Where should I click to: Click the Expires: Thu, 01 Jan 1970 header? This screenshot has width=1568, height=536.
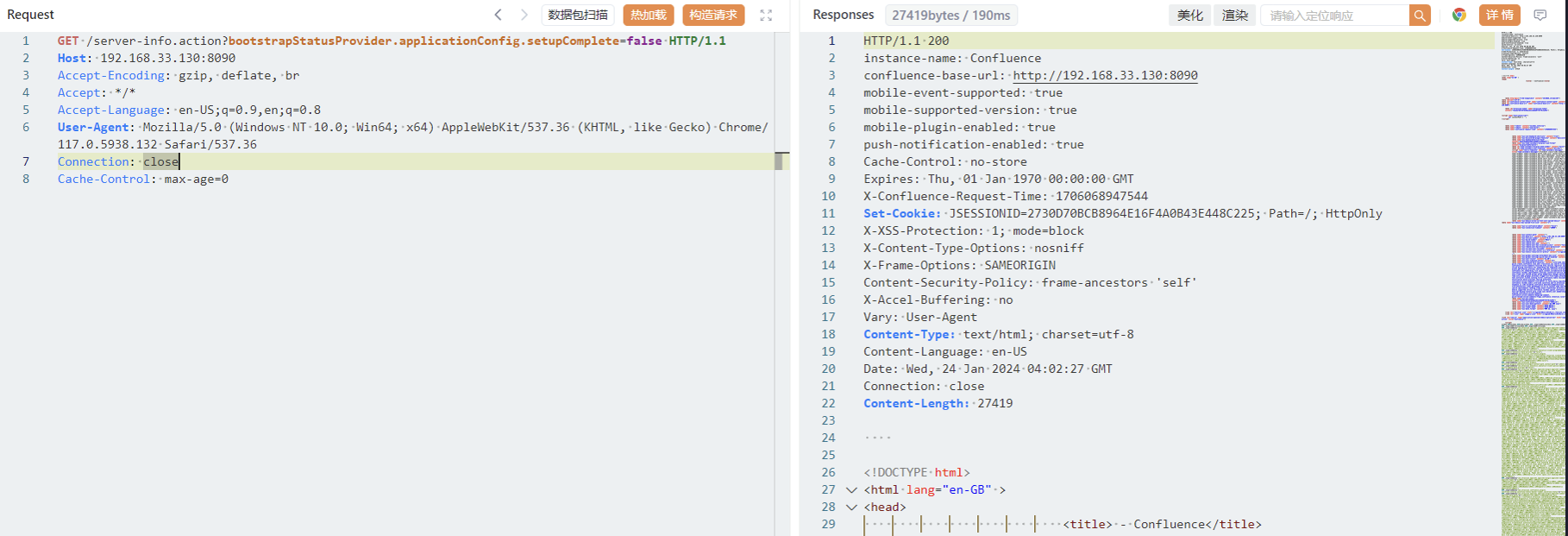pyautogui.click(x=999, y=179)
